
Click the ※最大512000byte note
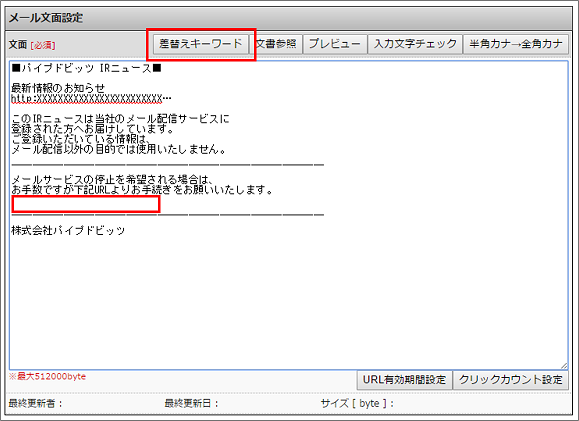point(47,376)
